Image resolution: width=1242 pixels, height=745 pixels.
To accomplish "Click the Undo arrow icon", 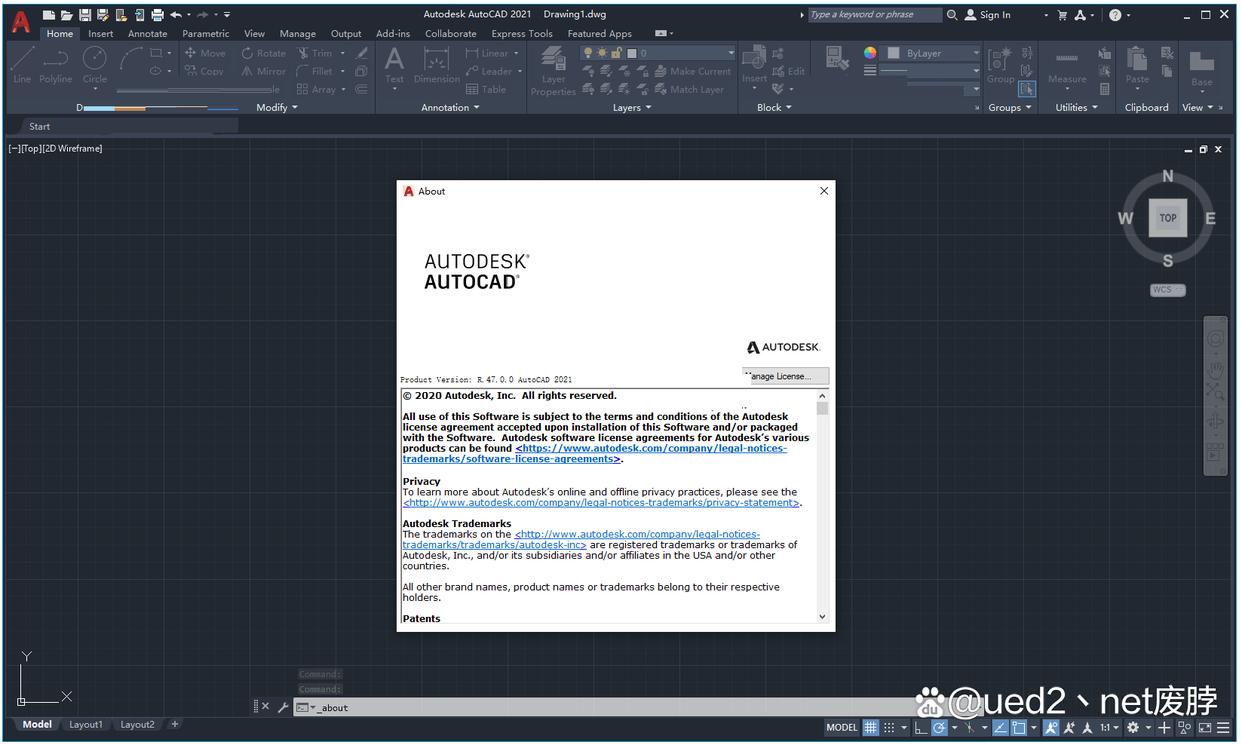I will click(176, 15).
